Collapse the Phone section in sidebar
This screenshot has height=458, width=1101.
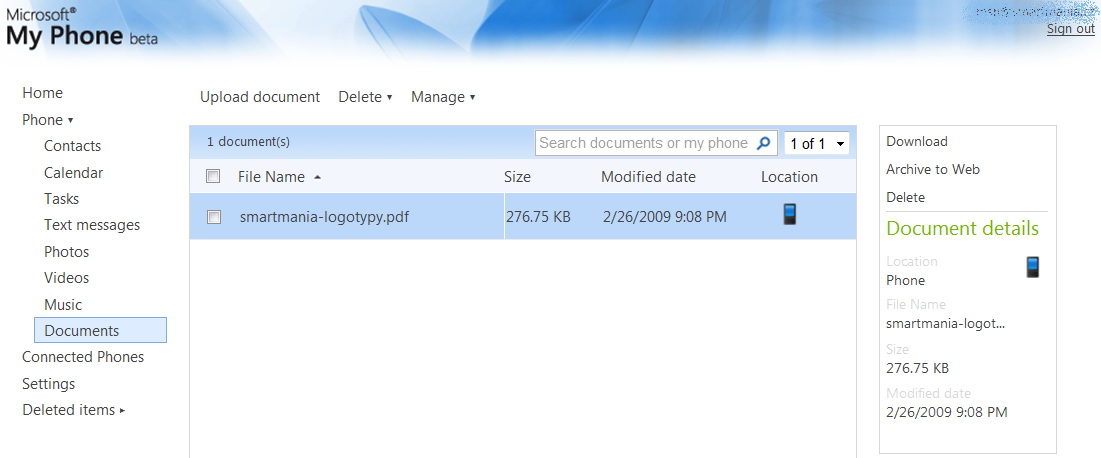click(x=48, y=120)
